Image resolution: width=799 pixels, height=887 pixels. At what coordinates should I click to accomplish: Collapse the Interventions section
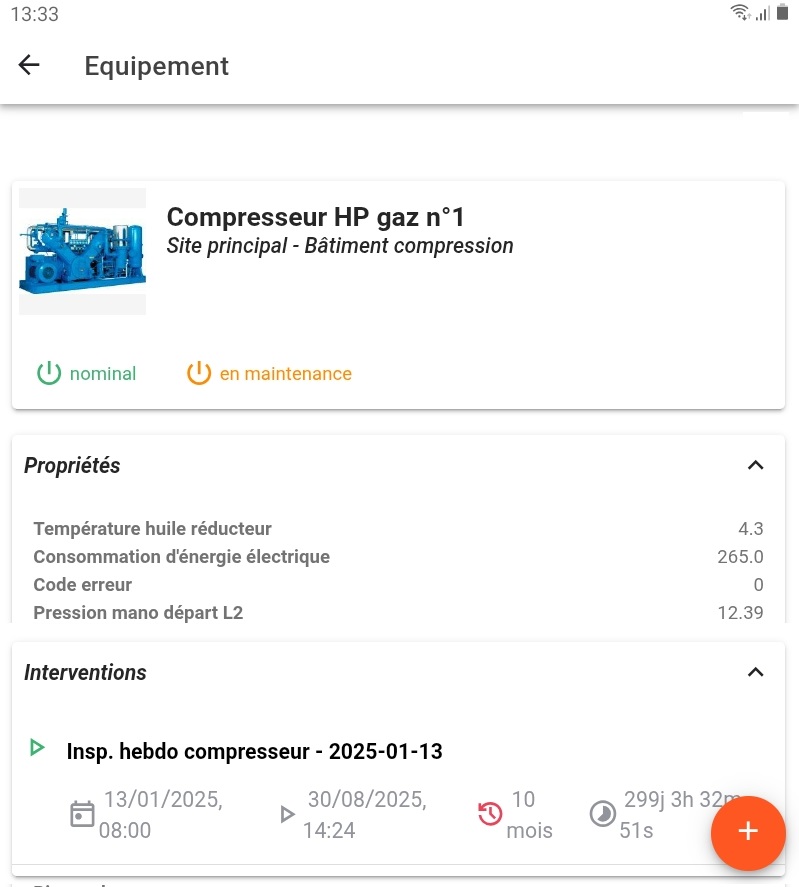pos(755,671)
